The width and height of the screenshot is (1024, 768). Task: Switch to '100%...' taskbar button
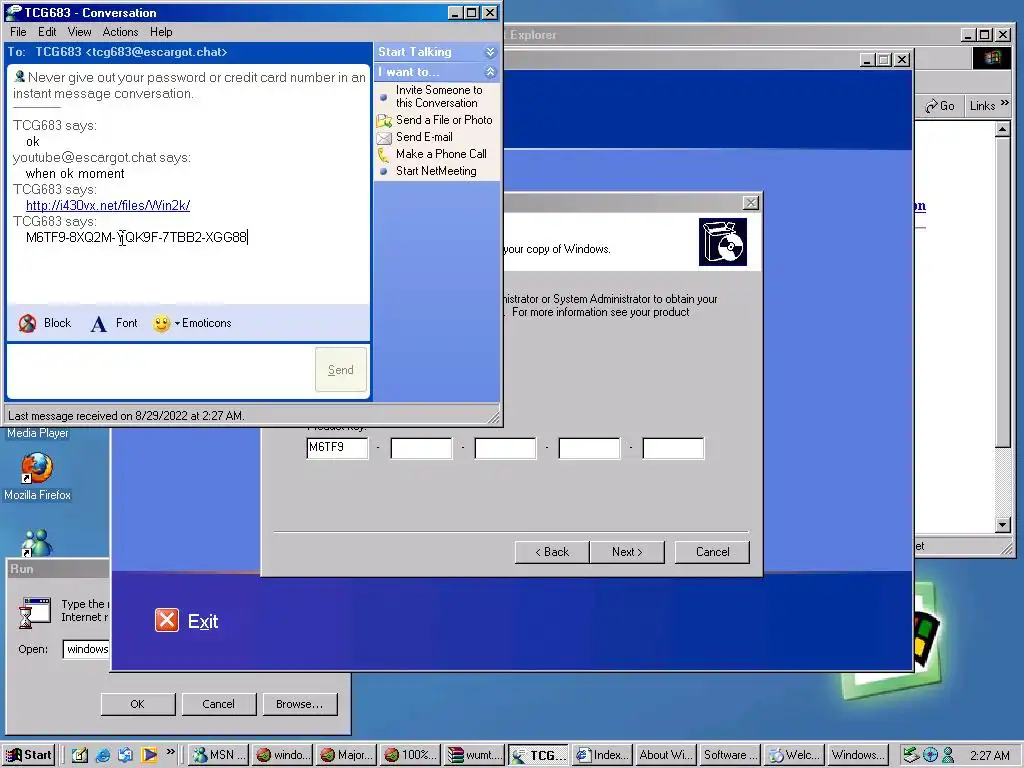[411, 755]
